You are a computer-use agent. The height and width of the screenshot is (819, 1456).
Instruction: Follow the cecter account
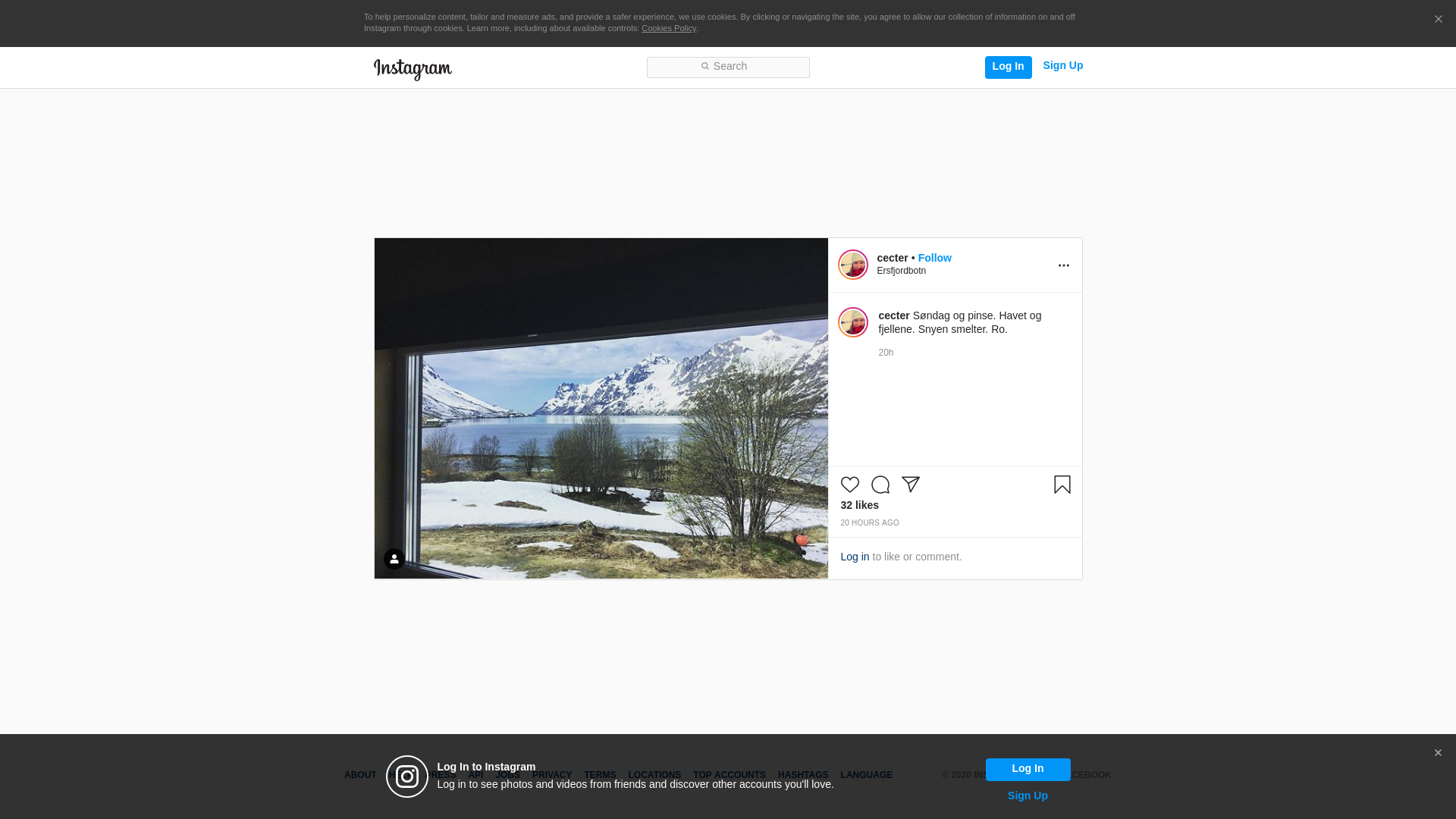tap(934, 258)
